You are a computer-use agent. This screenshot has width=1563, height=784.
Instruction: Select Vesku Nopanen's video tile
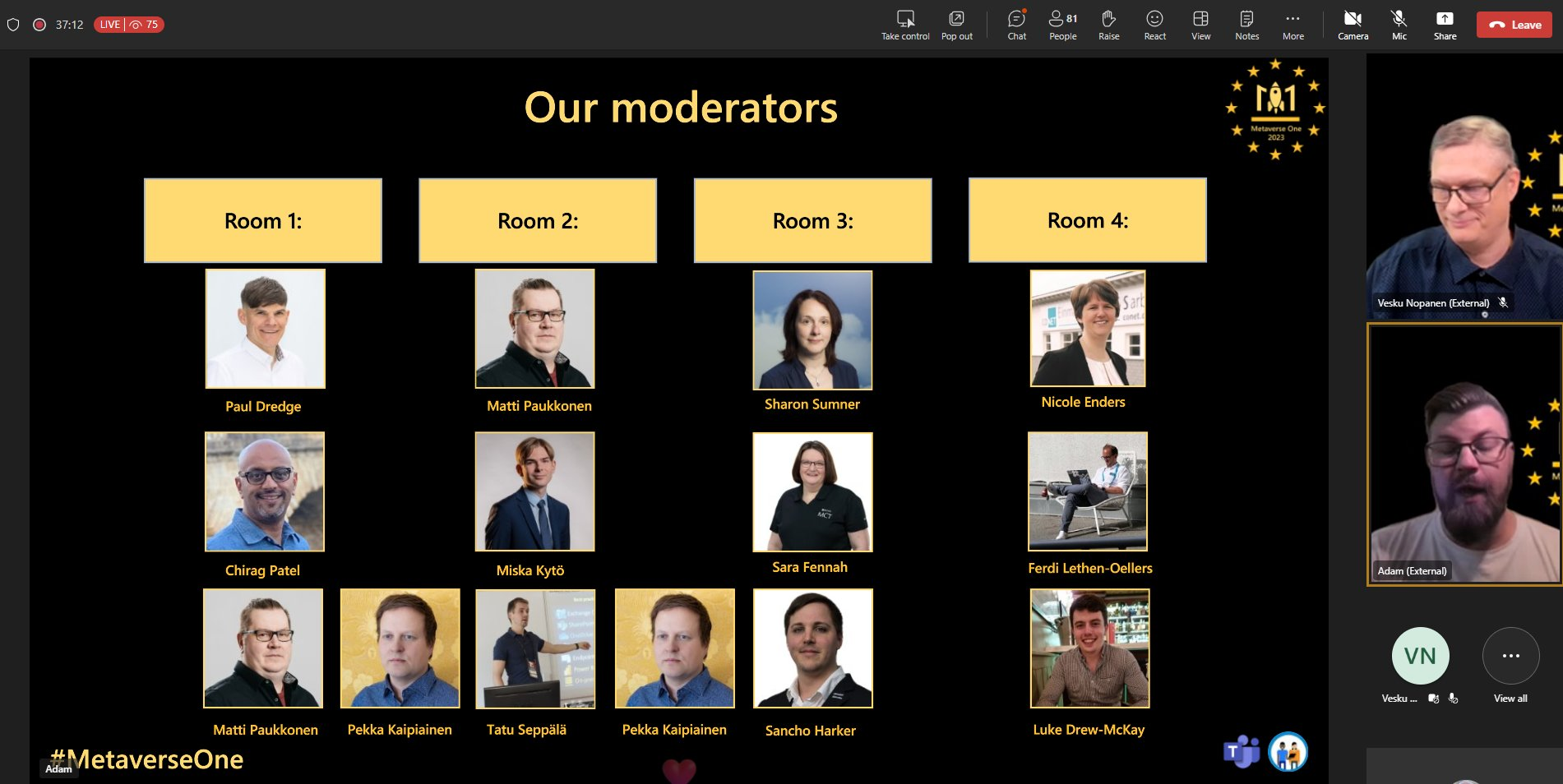[x=1464, y=189]
